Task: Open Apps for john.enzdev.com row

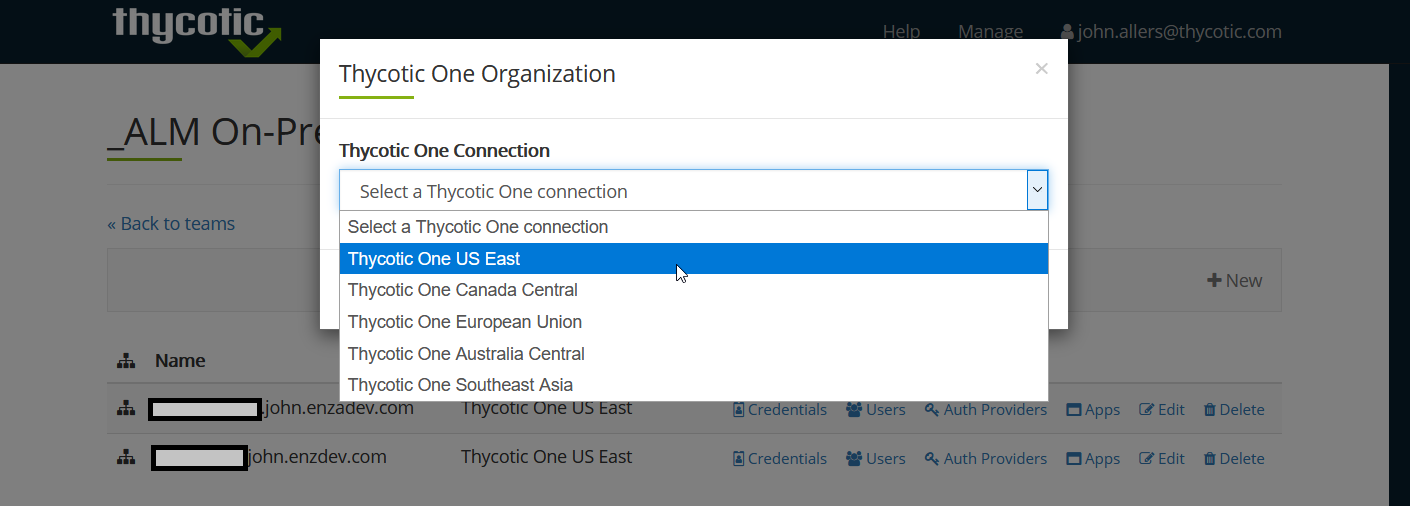Action: tap(1093, 459)
